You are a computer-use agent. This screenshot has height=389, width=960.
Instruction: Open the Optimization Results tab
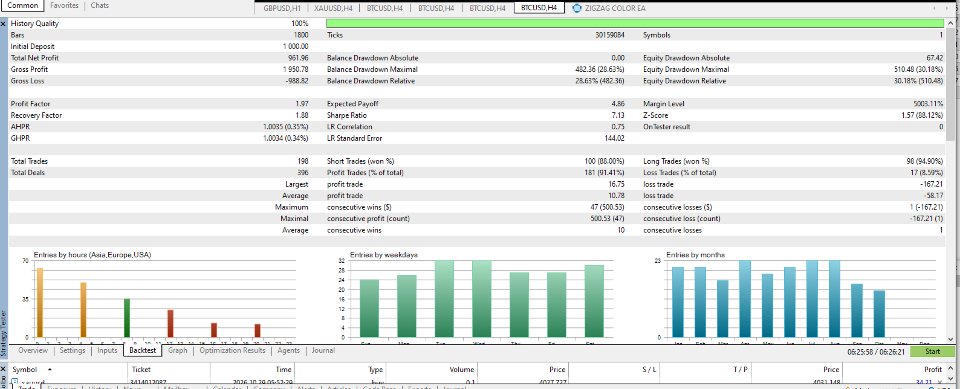[x=232, y=350]
